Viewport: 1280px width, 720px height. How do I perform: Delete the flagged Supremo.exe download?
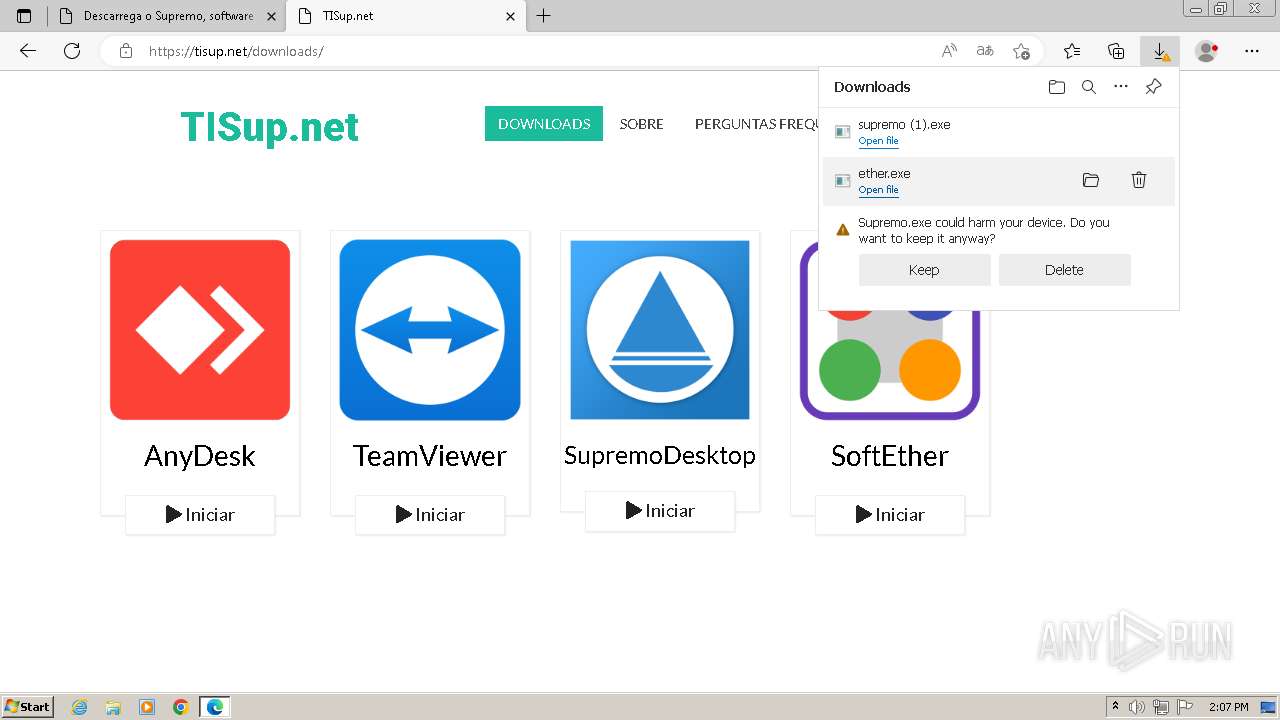pos(1064,270)
